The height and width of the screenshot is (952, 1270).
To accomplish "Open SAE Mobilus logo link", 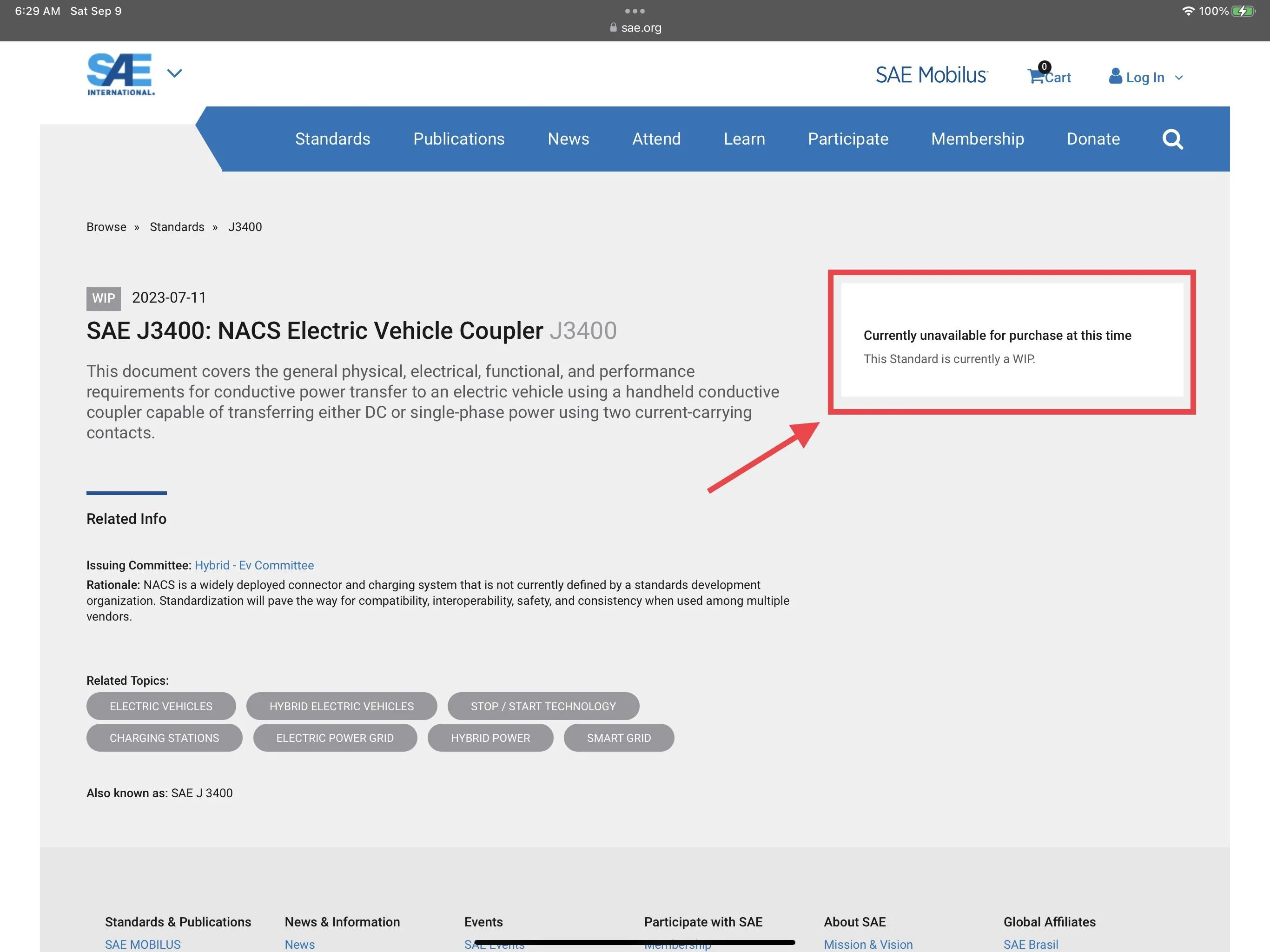I will tap(931, 75).
